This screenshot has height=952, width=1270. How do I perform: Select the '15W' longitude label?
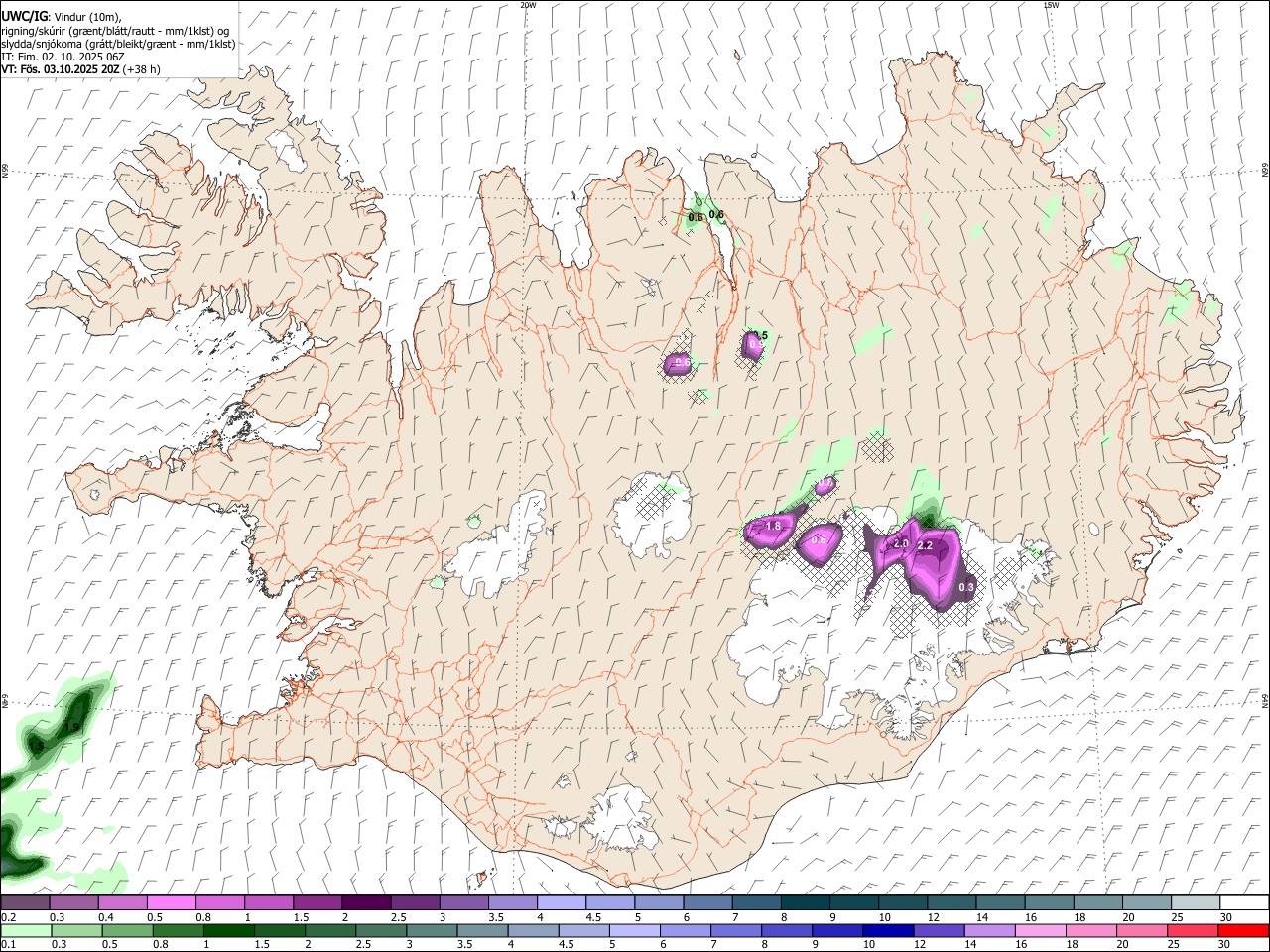1050,5
